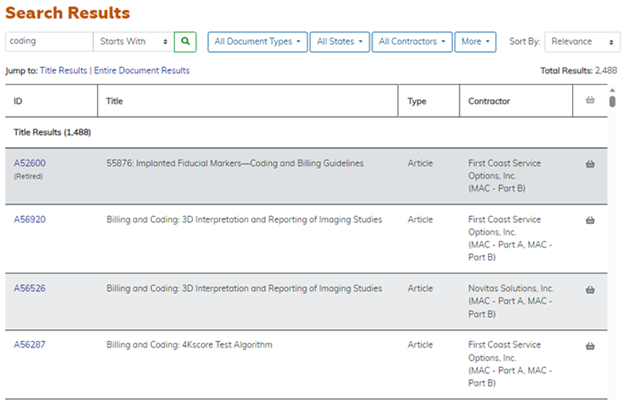Add article A56920 to basket
This screenshot has width=624, height=400.
pos(590,220)
